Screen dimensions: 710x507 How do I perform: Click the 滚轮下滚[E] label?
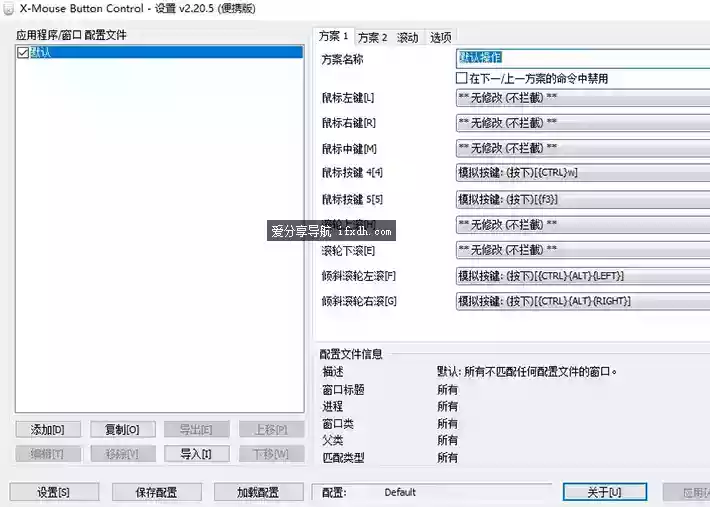pyautogui.click(x=348, y=251)
